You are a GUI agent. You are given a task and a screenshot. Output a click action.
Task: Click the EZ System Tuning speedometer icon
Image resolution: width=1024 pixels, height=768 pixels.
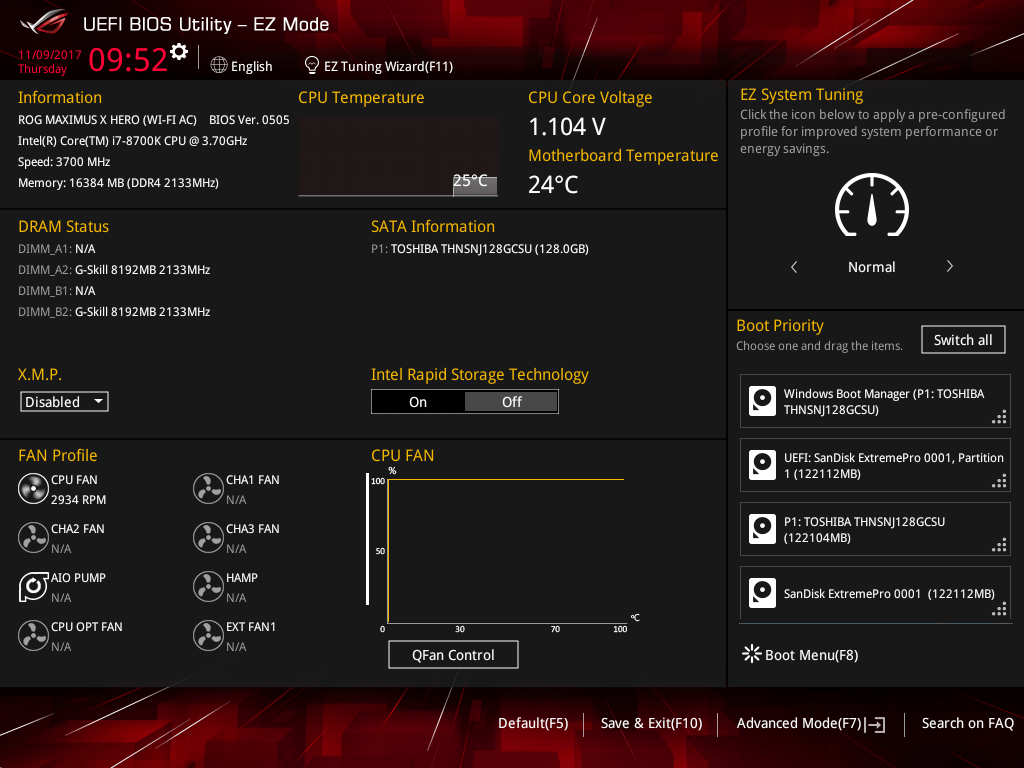[872, 205]
